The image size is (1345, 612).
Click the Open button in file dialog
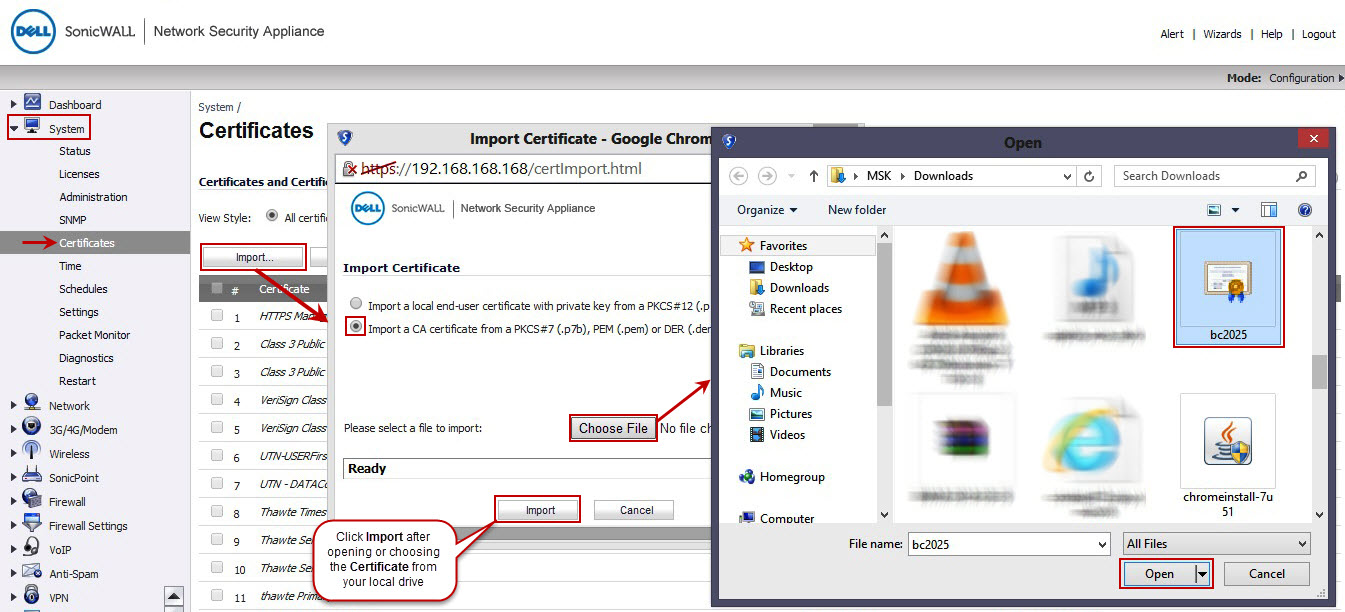pyautogui.click(x=1159, y=574)
